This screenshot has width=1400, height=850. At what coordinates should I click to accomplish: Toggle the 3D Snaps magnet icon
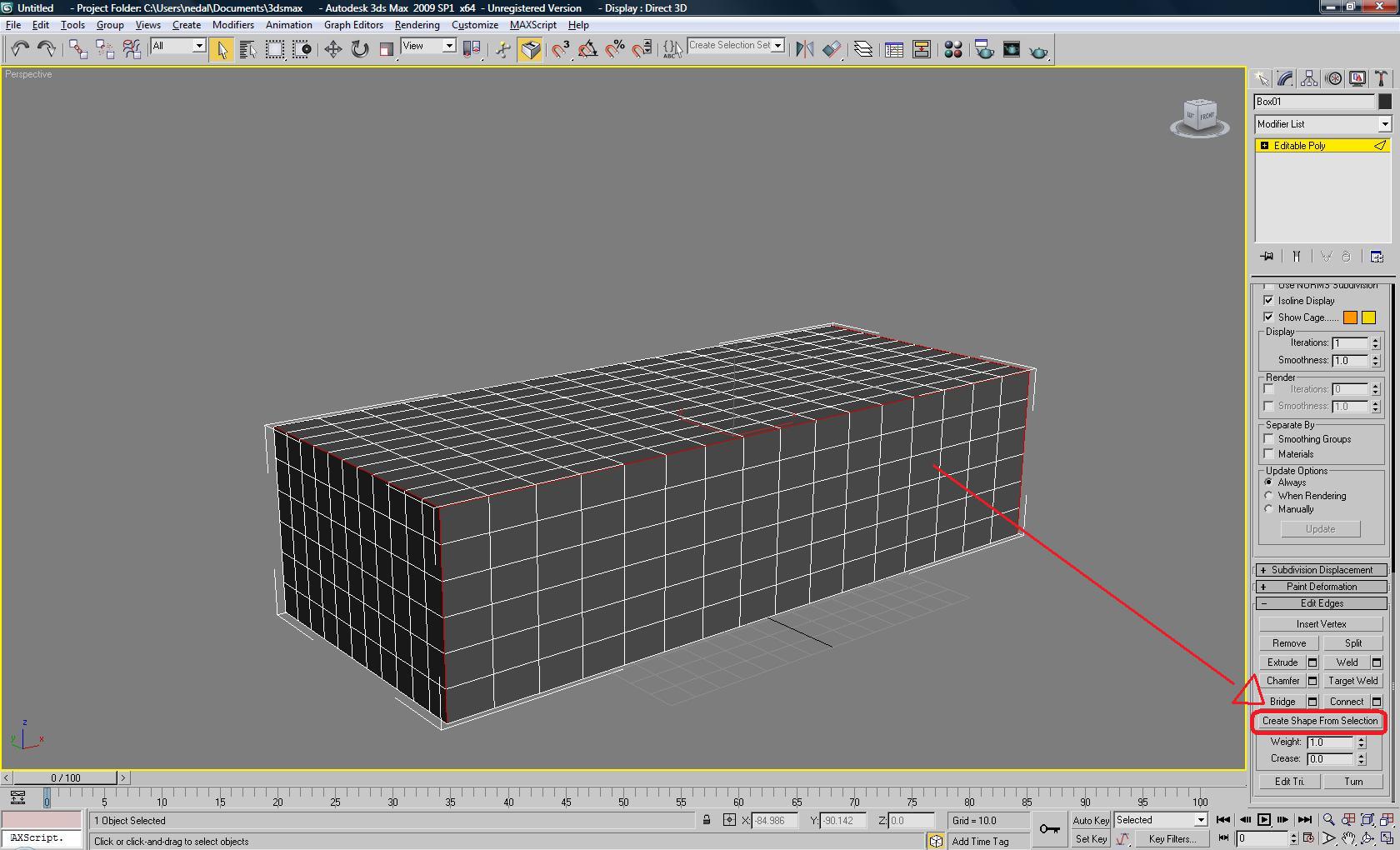561,49
